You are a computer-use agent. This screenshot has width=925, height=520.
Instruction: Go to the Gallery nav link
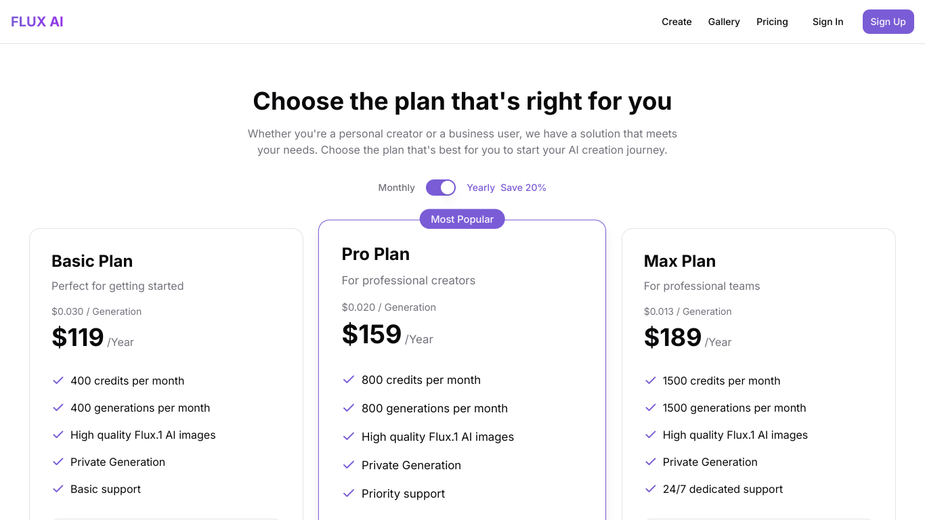coord(724,22)
